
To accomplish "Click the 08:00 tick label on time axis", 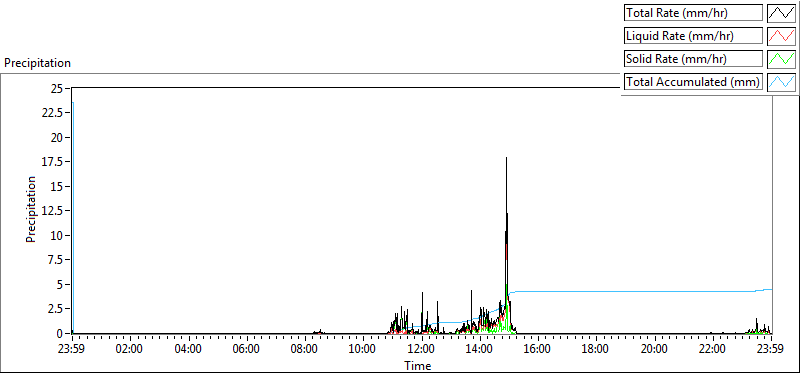I will (x=306, y=350).
